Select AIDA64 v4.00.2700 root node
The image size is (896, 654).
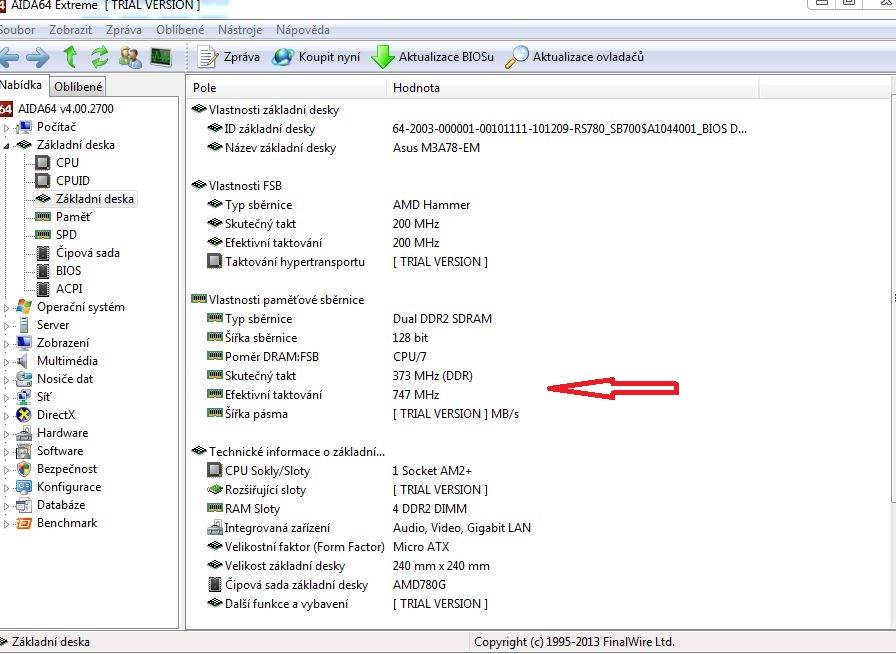(66, 109)
